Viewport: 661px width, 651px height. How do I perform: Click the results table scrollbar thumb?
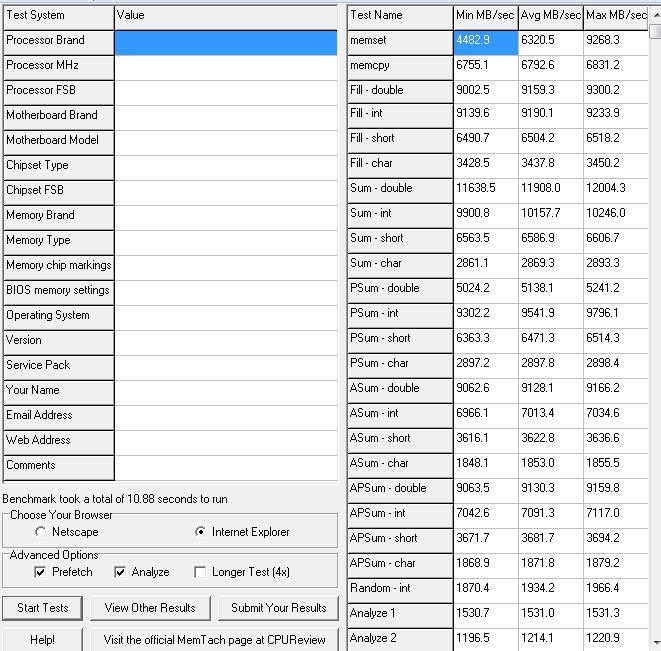coord(656,32)
